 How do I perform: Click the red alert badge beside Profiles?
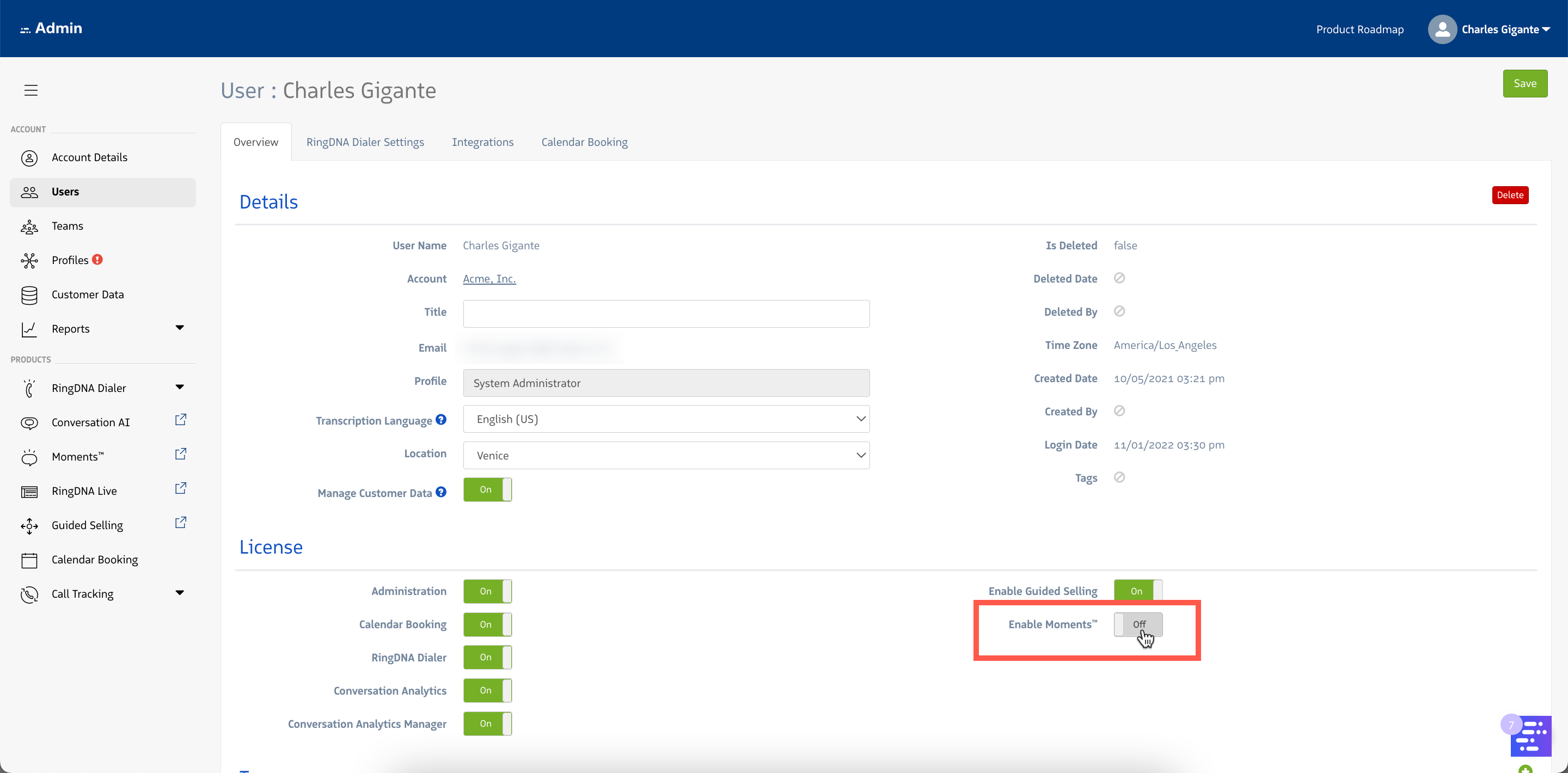coord(97,259)
